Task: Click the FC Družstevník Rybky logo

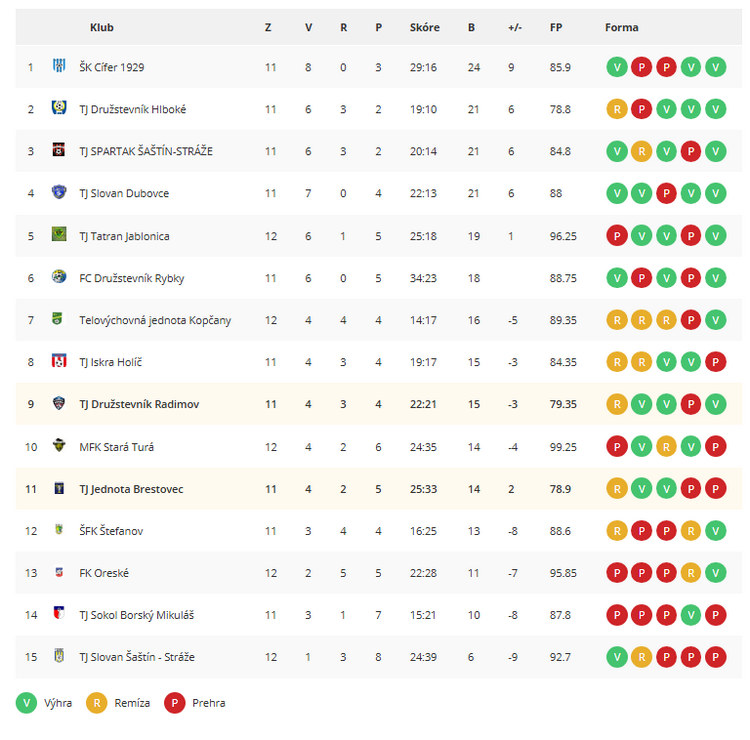Action: click(59, 276)
